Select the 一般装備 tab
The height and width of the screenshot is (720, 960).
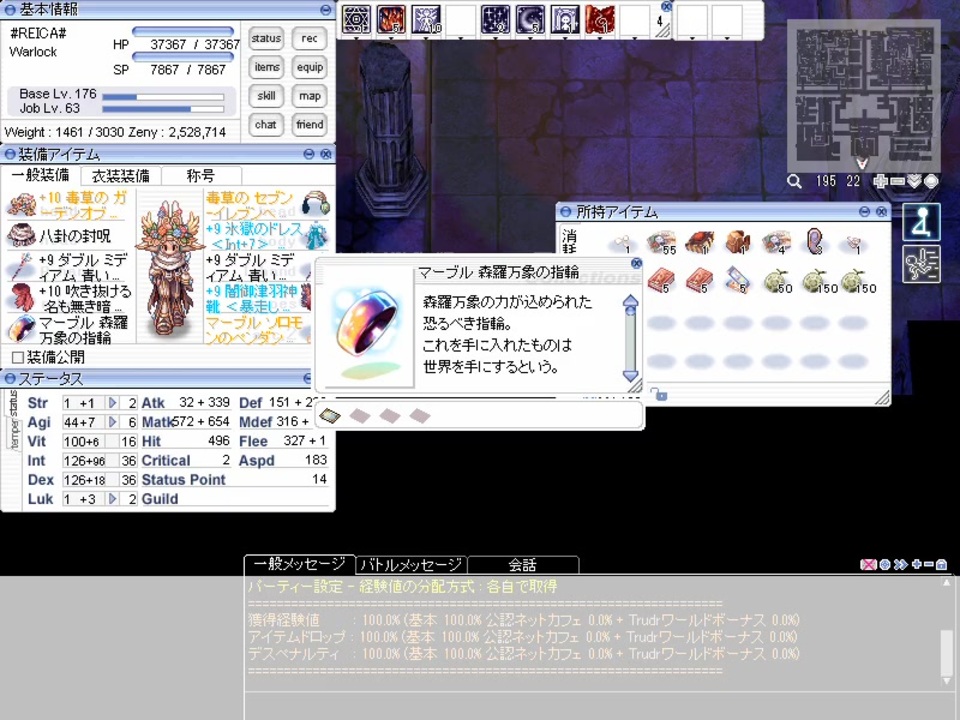pos(40,176)
